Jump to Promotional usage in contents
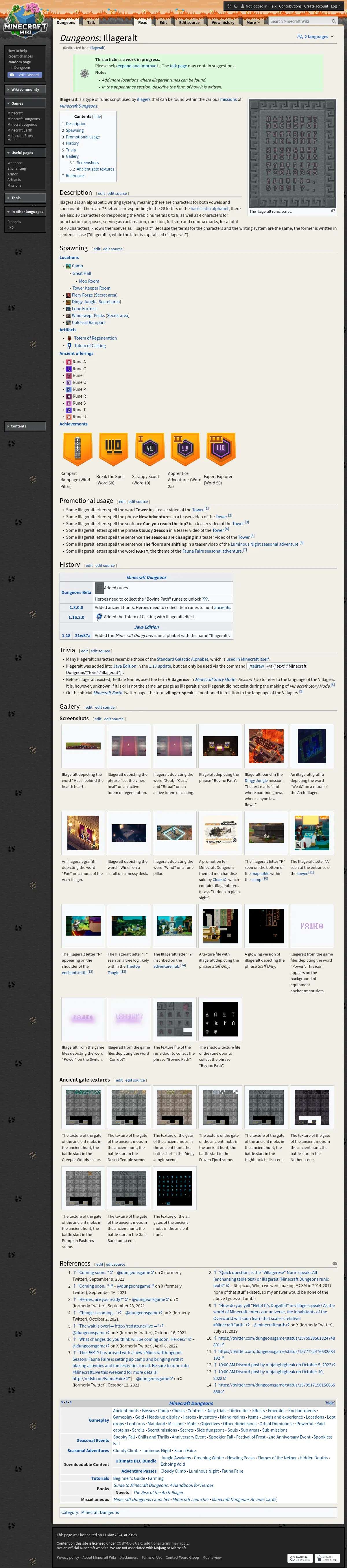347x1568 pixels. point(82,137)
